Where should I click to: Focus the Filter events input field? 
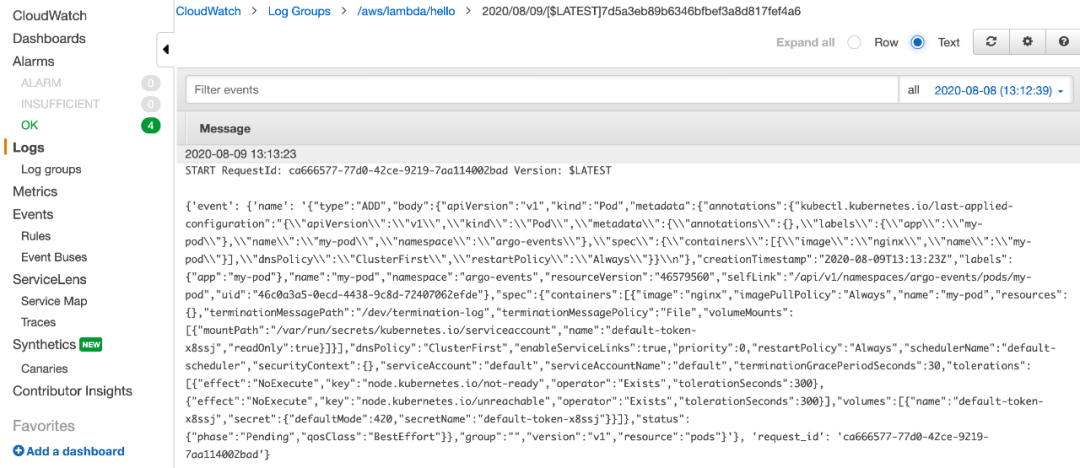tap(542, 90)
